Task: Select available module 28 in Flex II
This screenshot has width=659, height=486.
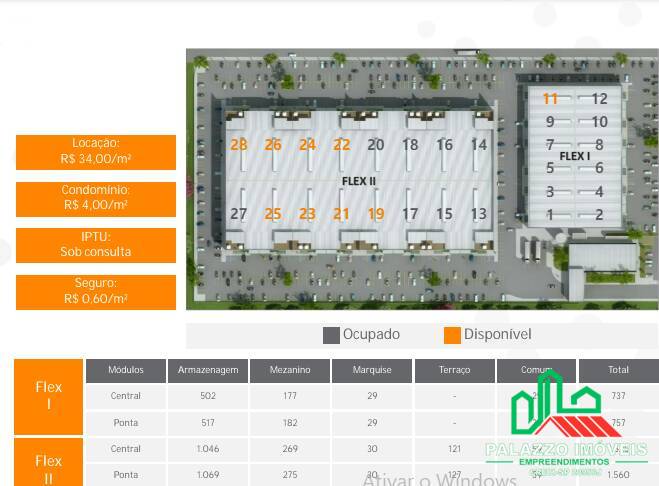Action: point(238,145)
